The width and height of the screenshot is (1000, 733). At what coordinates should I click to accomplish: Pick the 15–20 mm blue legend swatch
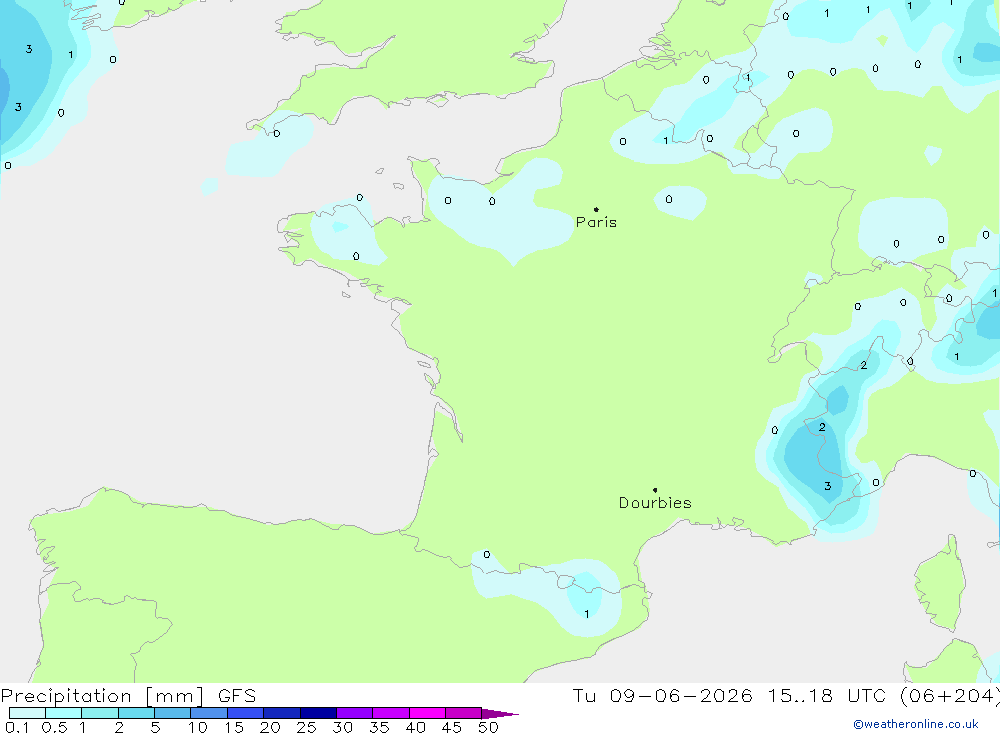[246, 713]
